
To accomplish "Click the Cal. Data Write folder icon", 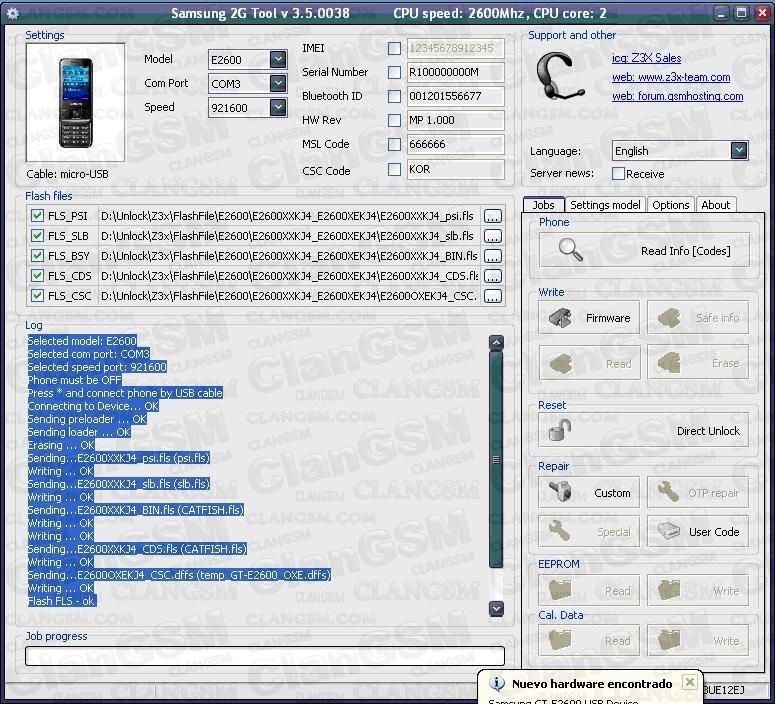I will pyautogui.click(x=669, y=640).
